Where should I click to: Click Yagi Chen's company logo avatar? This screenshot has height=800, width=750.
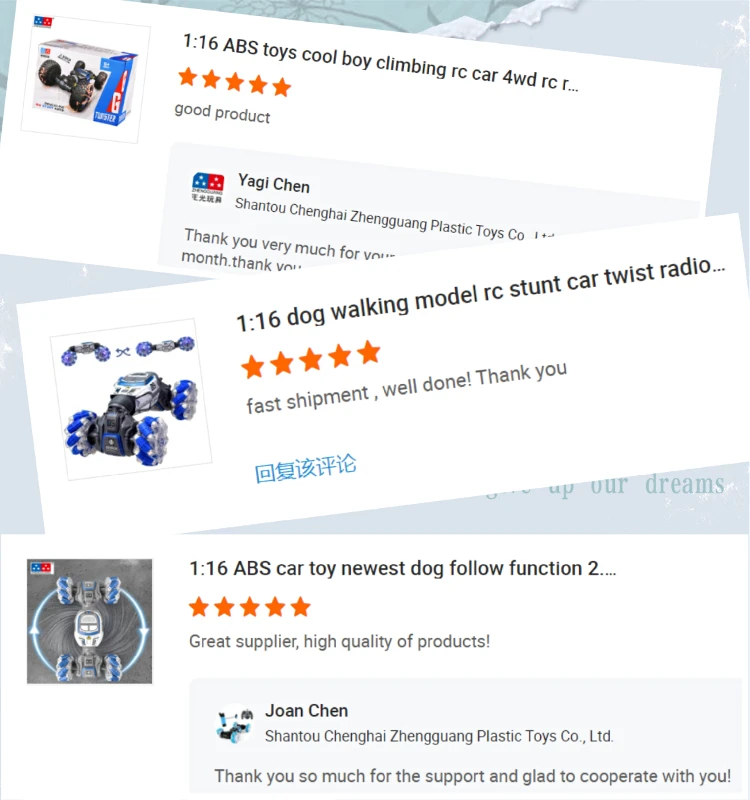pyautogui.click(x=208, y=188)
